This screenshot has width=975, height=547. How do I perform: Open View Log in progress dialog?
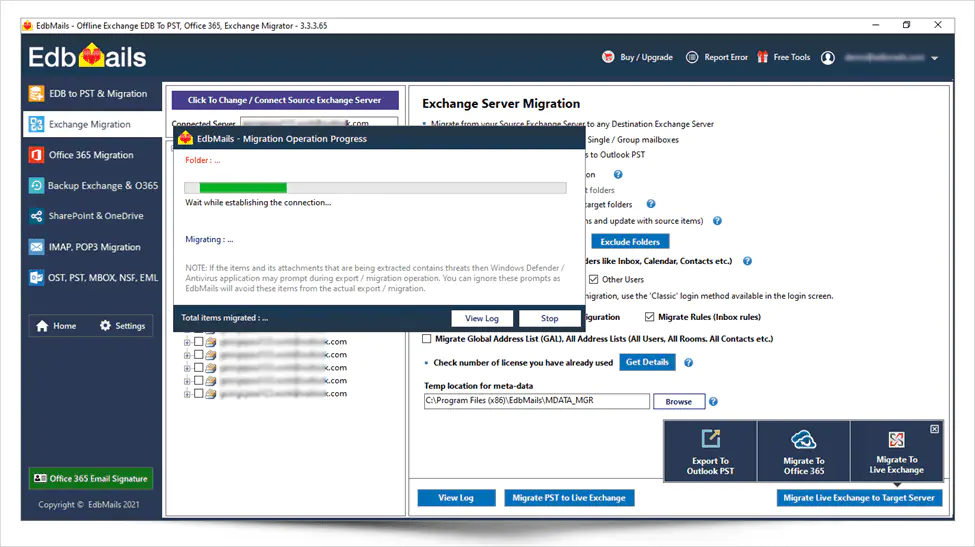(482, 318)
